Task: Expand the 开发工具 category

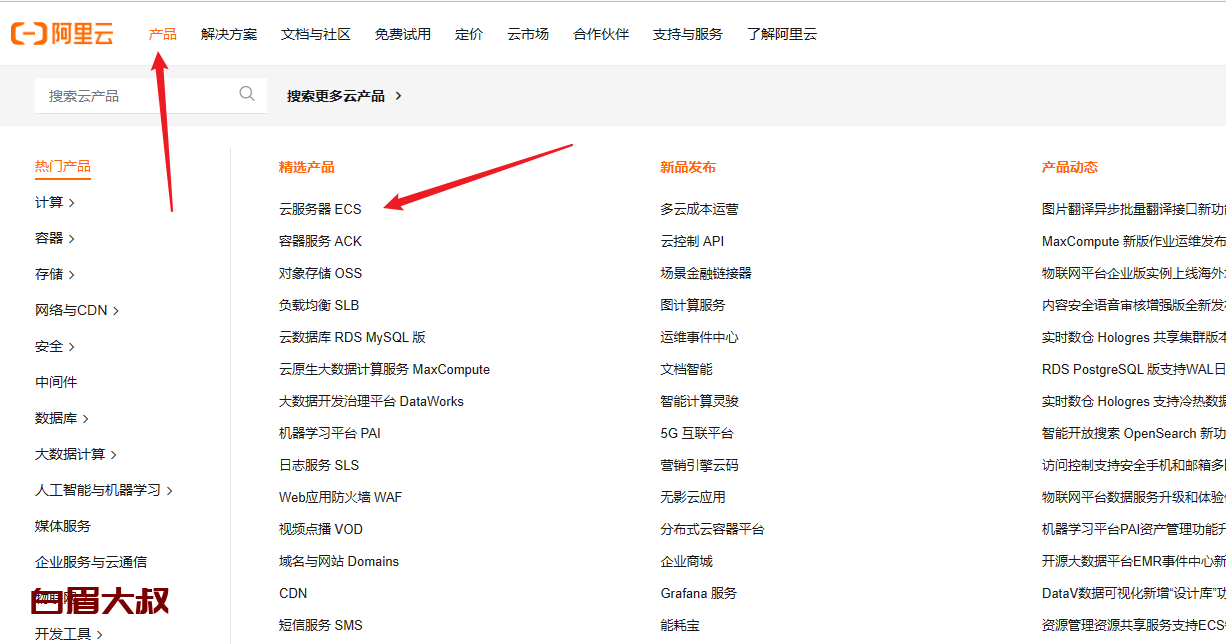Action: [69, 634]
